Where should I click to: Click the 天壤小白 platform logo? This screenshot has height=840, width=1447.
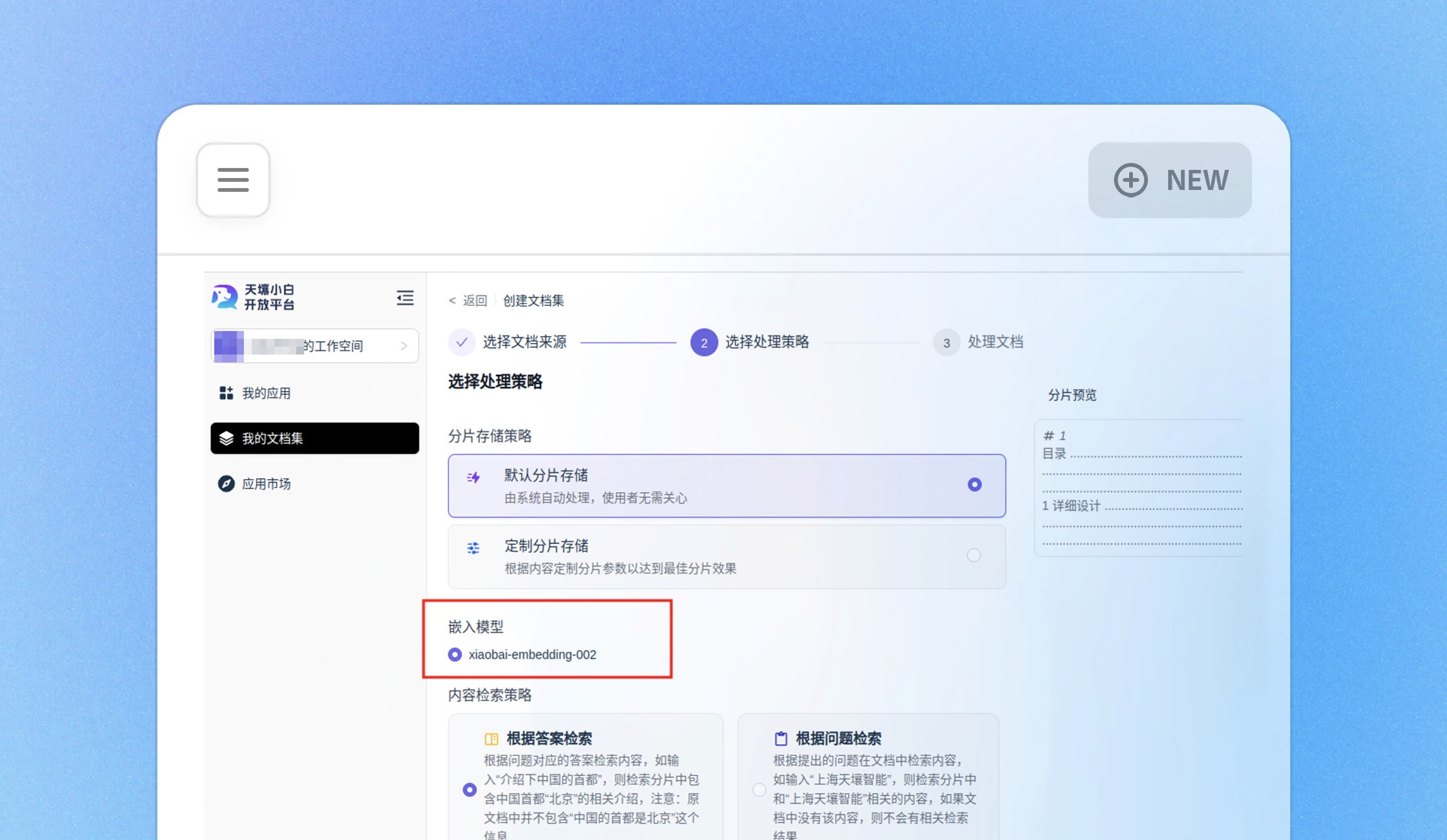224,297
